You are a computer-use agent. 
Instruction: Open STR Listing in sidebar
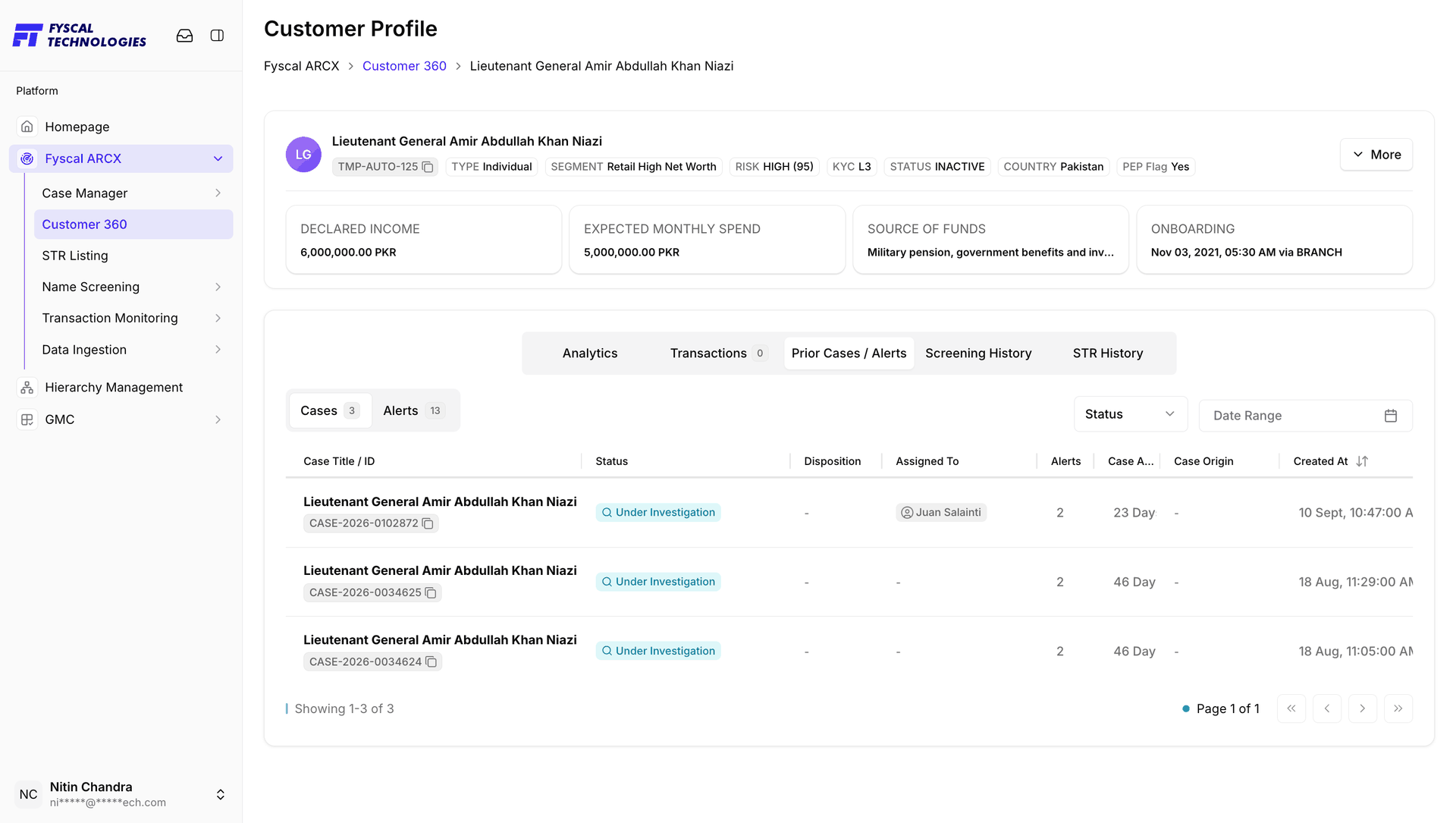point(133,256)
